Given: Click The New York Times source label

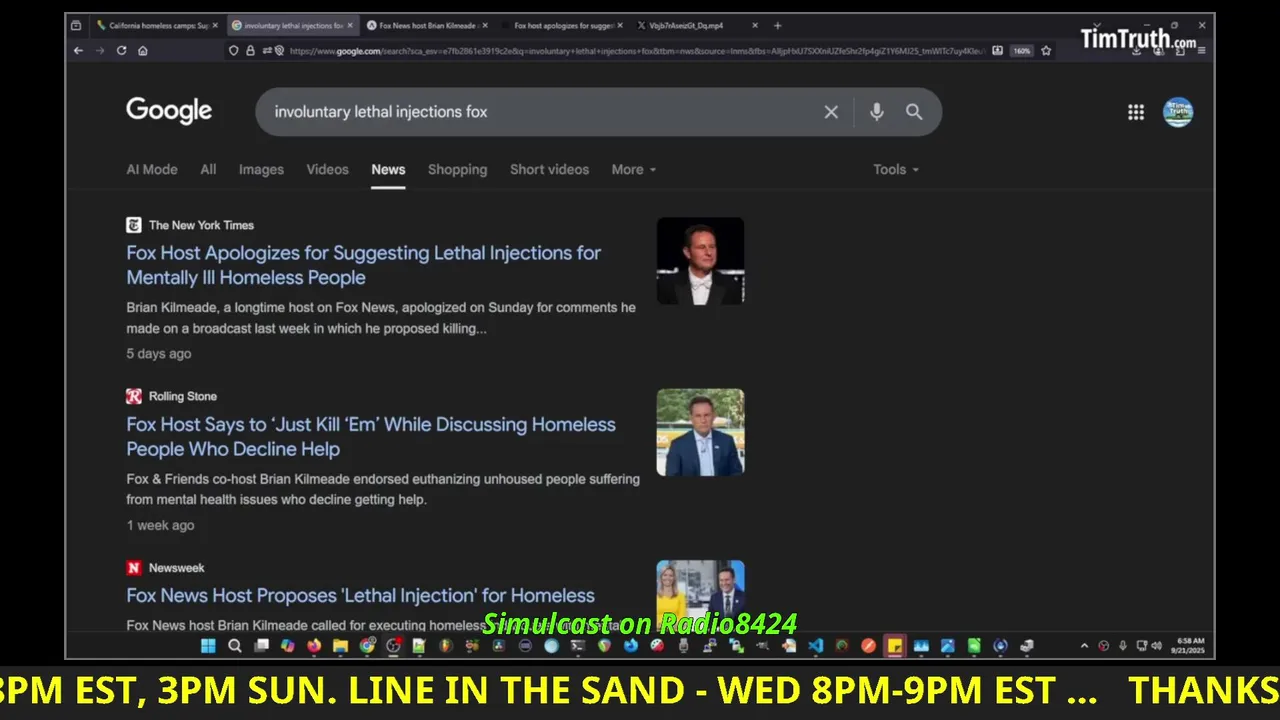Looking at the screenshot, I should pyautogui.click(x=201, y=225).
